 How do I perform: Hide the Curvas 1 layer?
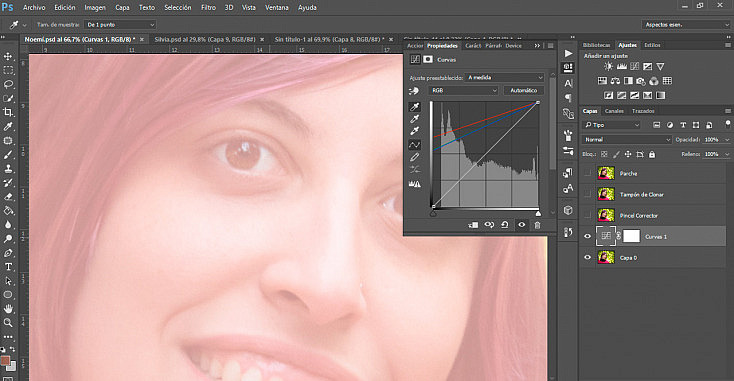587,237
